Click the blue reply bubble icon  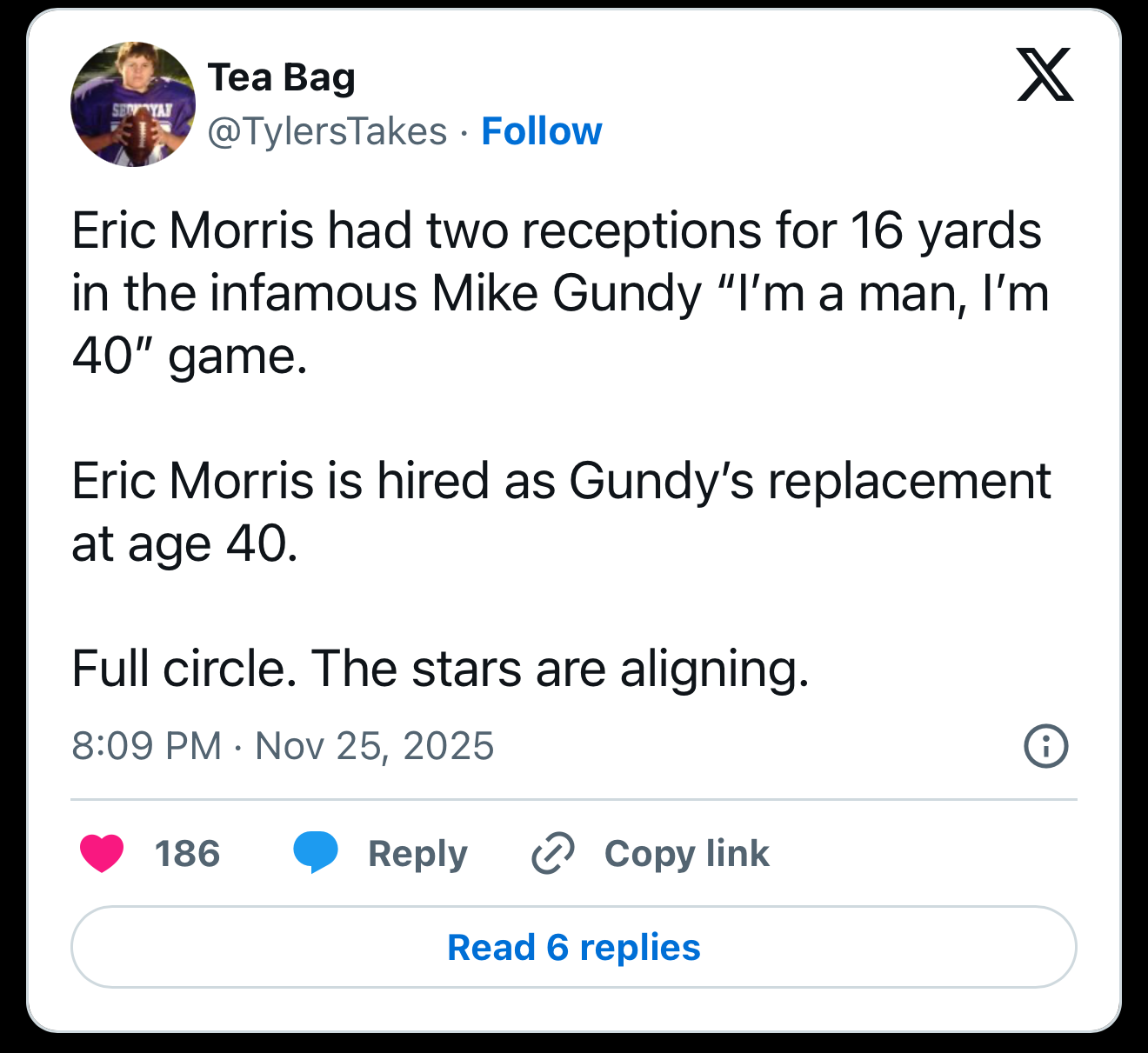click(316, 852)
